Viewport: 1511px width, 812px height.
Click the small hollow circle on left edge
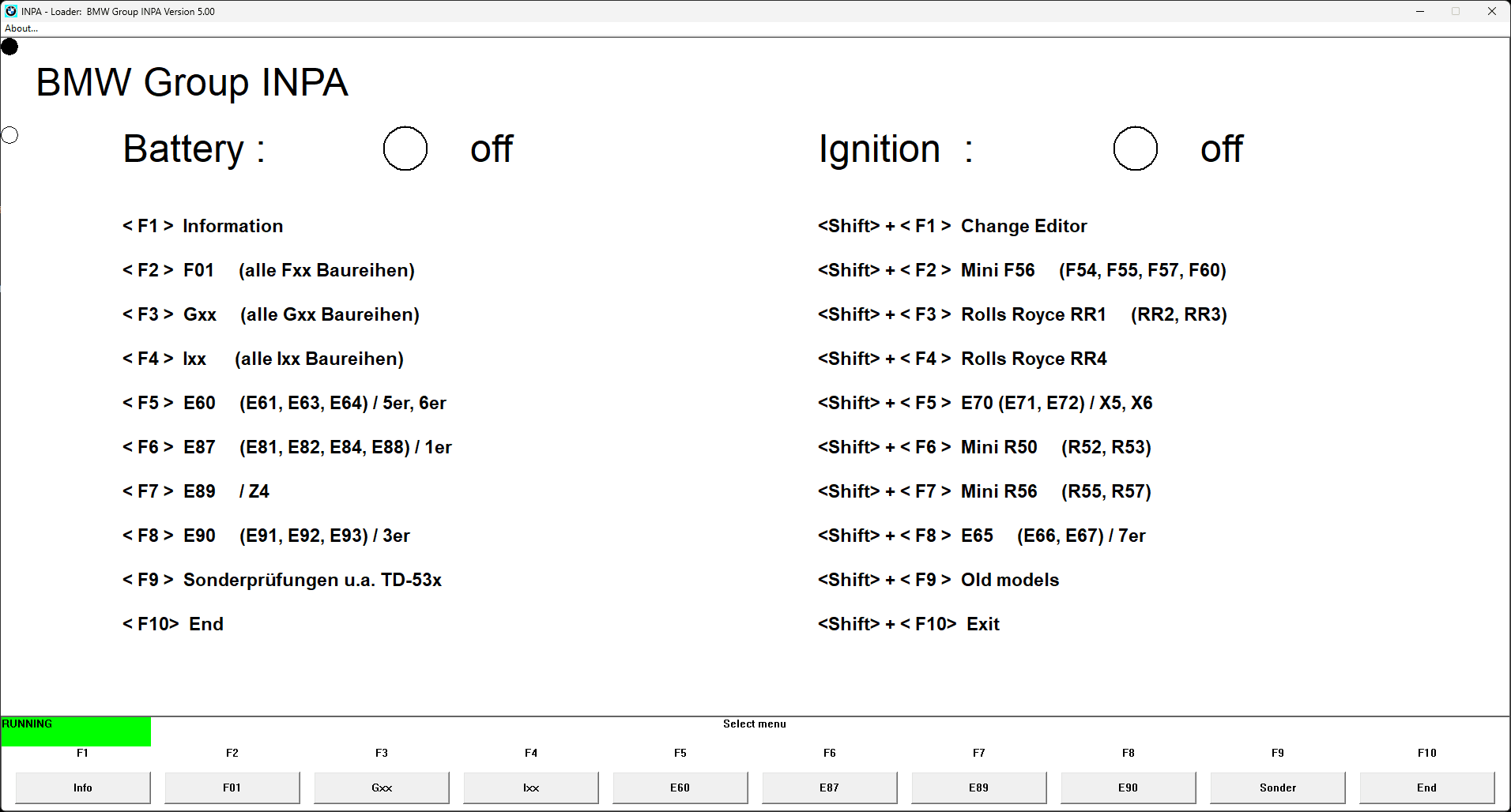[9, 135]
